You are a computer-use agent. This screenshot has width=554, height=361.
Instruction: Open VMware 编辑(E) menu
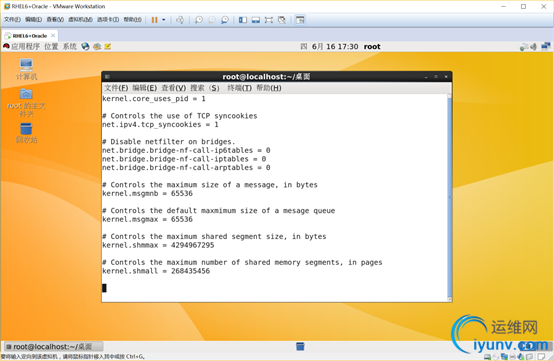pos(34,20)
